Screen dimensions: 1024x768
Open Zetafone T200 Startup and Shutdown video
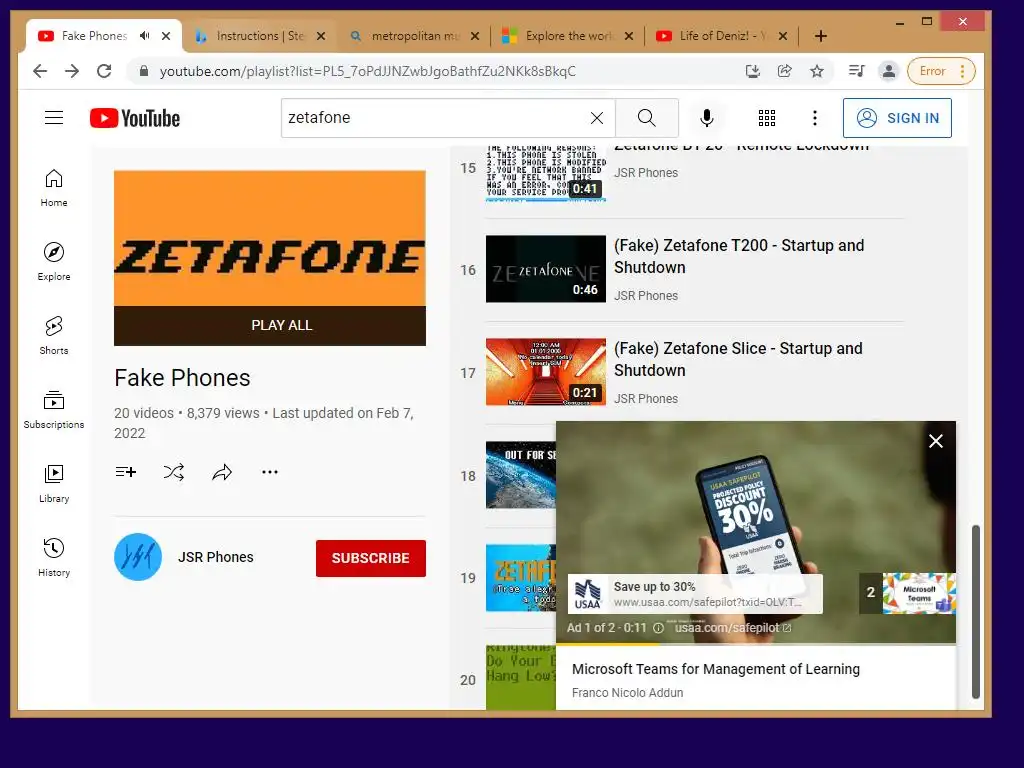[739, 256]
